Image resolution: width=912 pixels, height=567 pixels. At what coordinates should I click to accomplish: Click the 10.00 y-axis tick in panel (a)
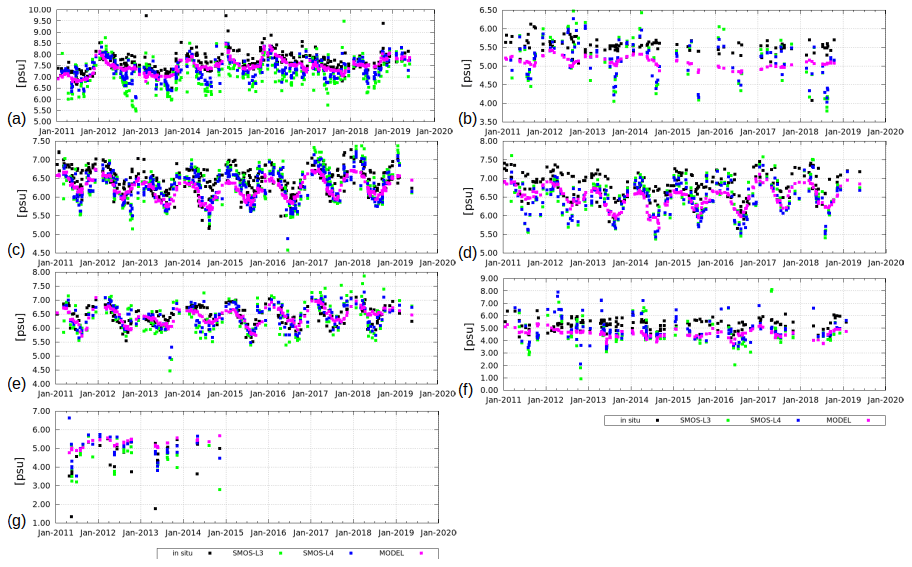40,10
